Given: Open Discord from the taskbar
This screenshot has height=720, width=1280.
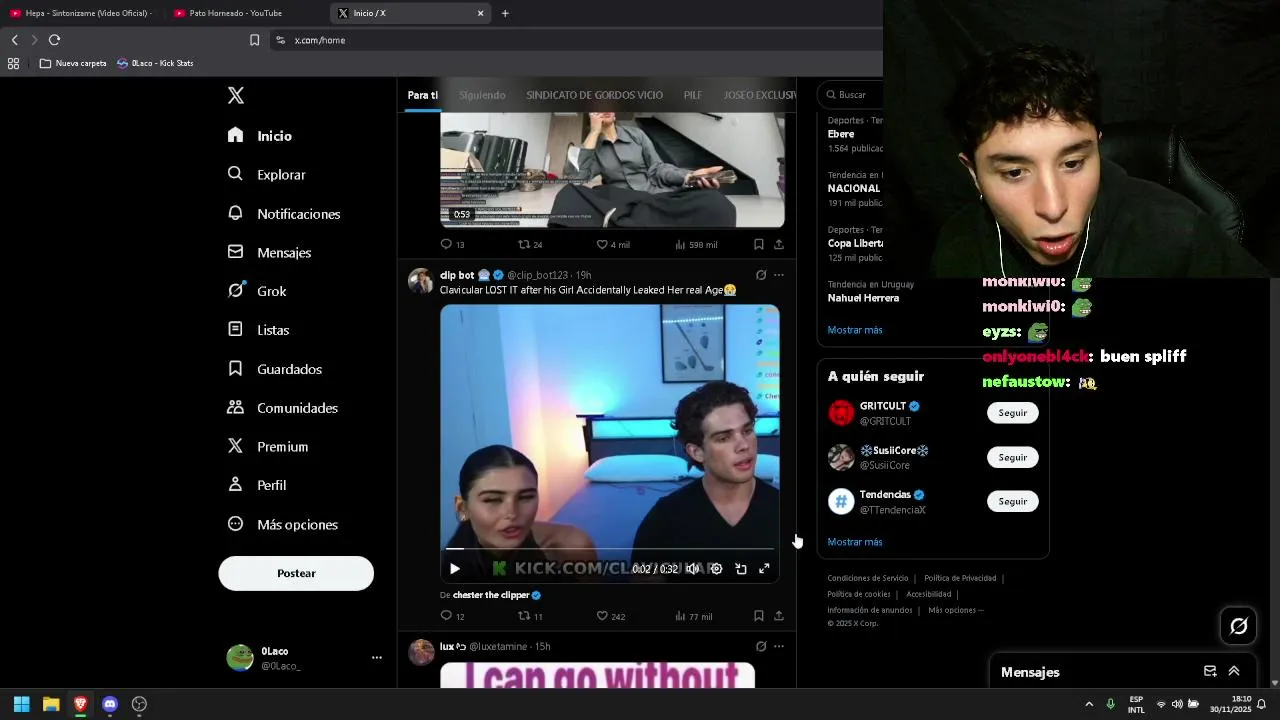Looking at the screenshot, I should tap(110, 704).
